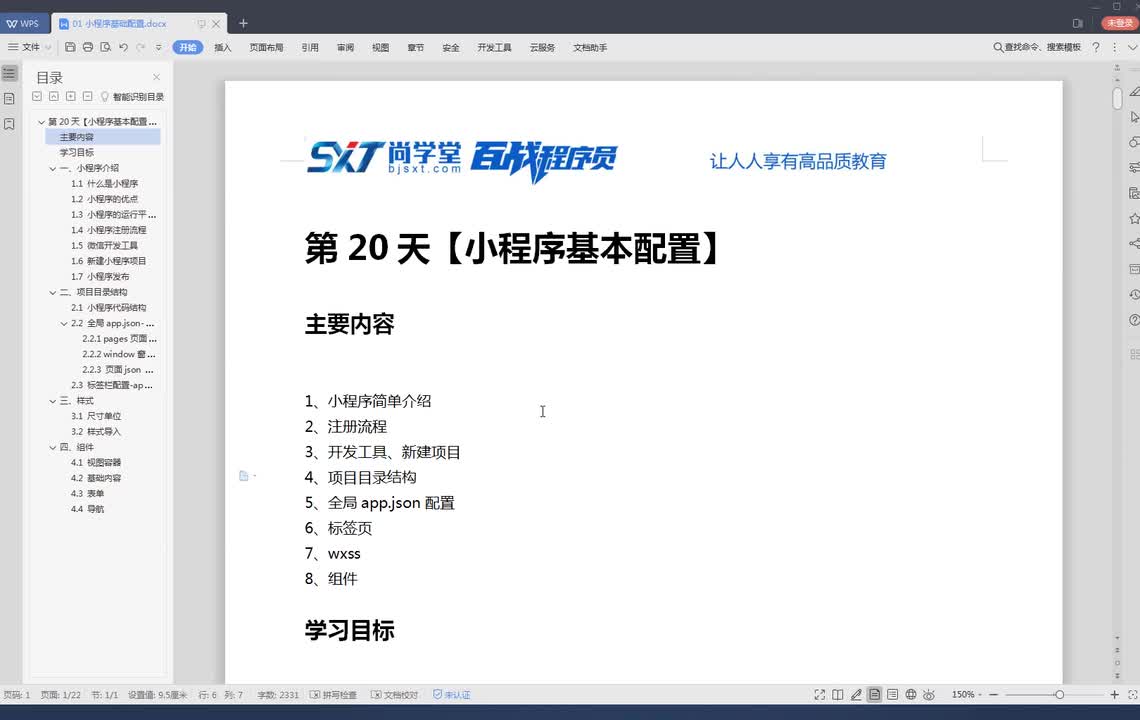Switch to the 页面布局 ribbon tab
This screenshot has width=1140, height=720.
266,47
